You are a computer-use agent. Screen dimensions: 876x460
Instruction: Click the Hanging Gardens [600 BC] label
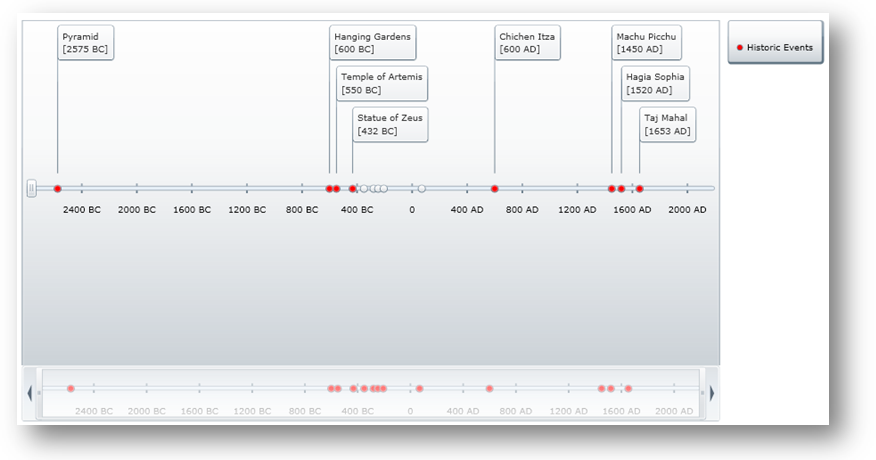(373, 43)
